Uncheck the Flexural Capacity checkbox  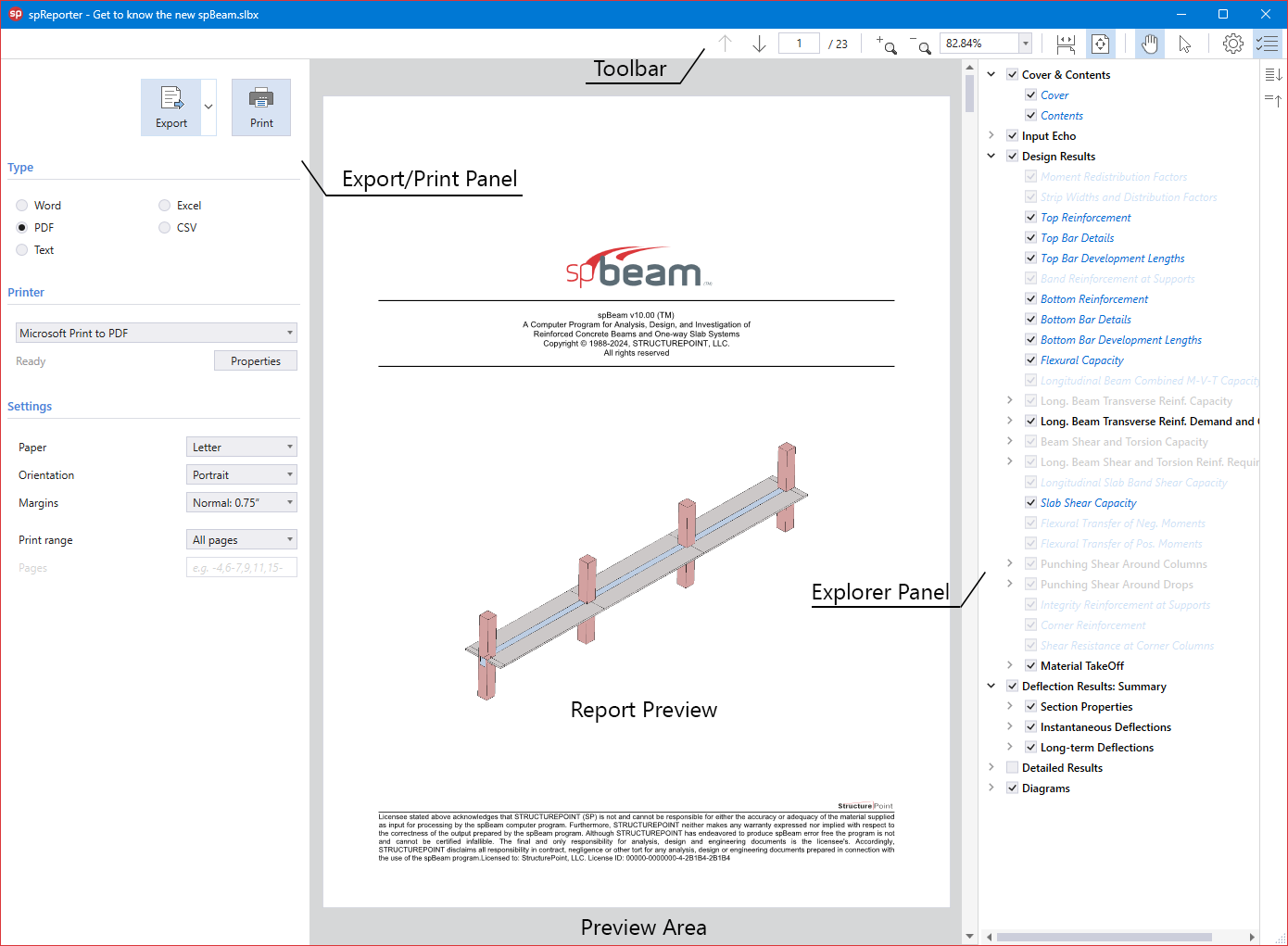point(1030,360)
